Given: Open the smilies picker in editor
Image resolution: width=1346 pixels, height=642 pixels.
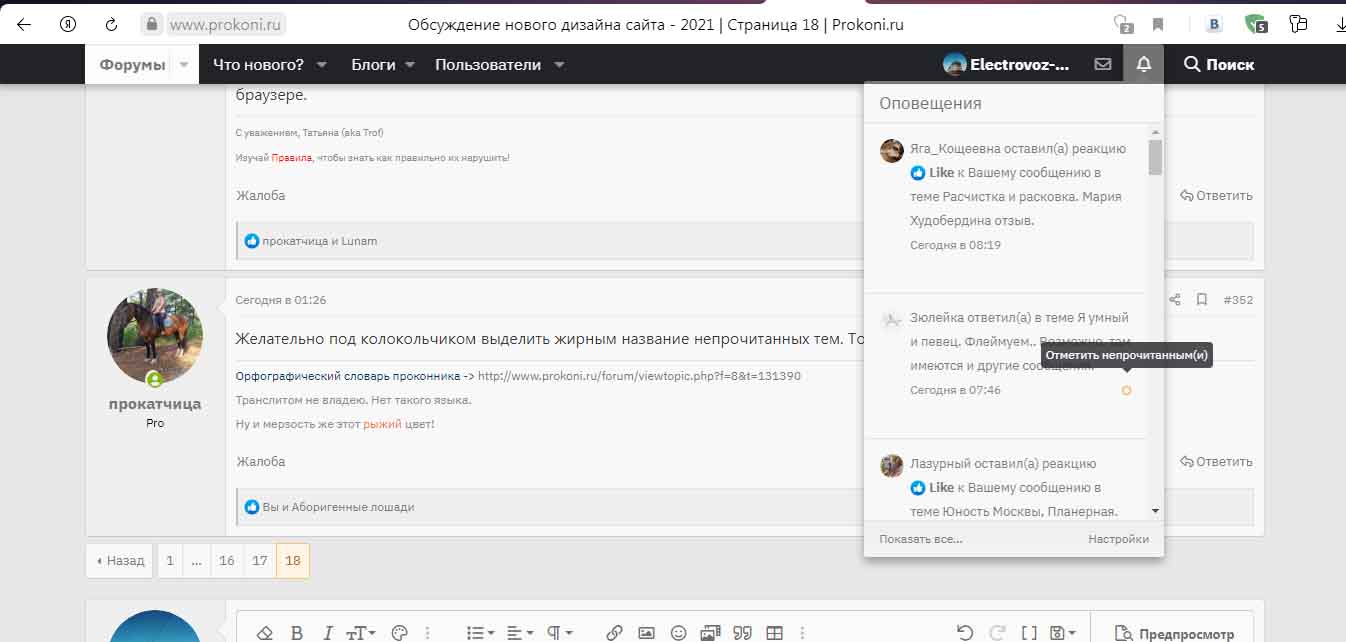Looking at the screenshot, I should tap(678, 633).
